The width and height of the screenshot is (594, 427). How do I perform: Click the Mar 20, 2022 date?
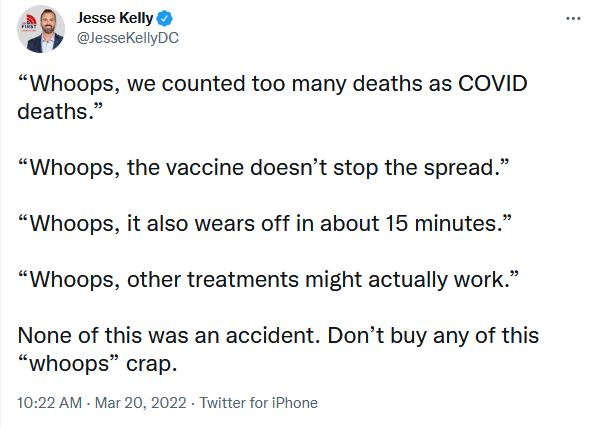point(140,403)
